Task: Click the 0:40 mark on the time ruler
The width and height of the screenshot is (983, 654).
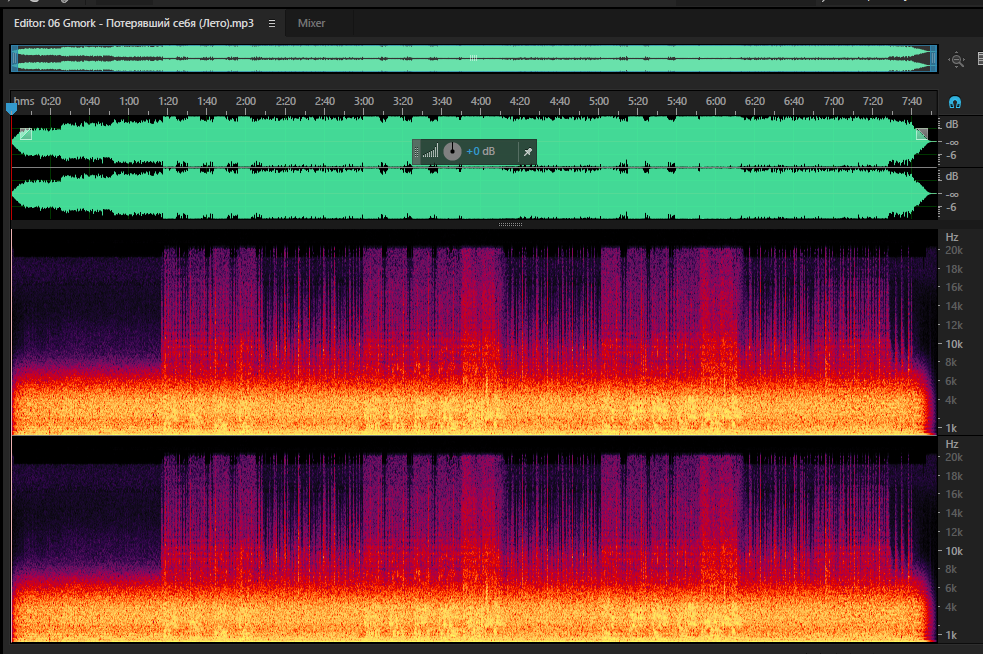Action: point(90,101)
